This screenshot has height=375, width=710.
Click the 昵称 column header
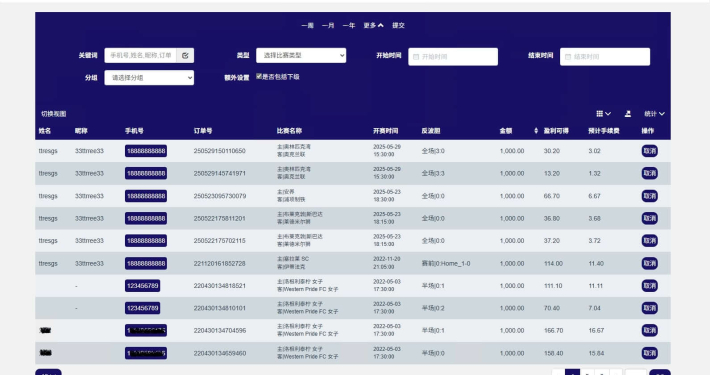(x=81, y=131)
